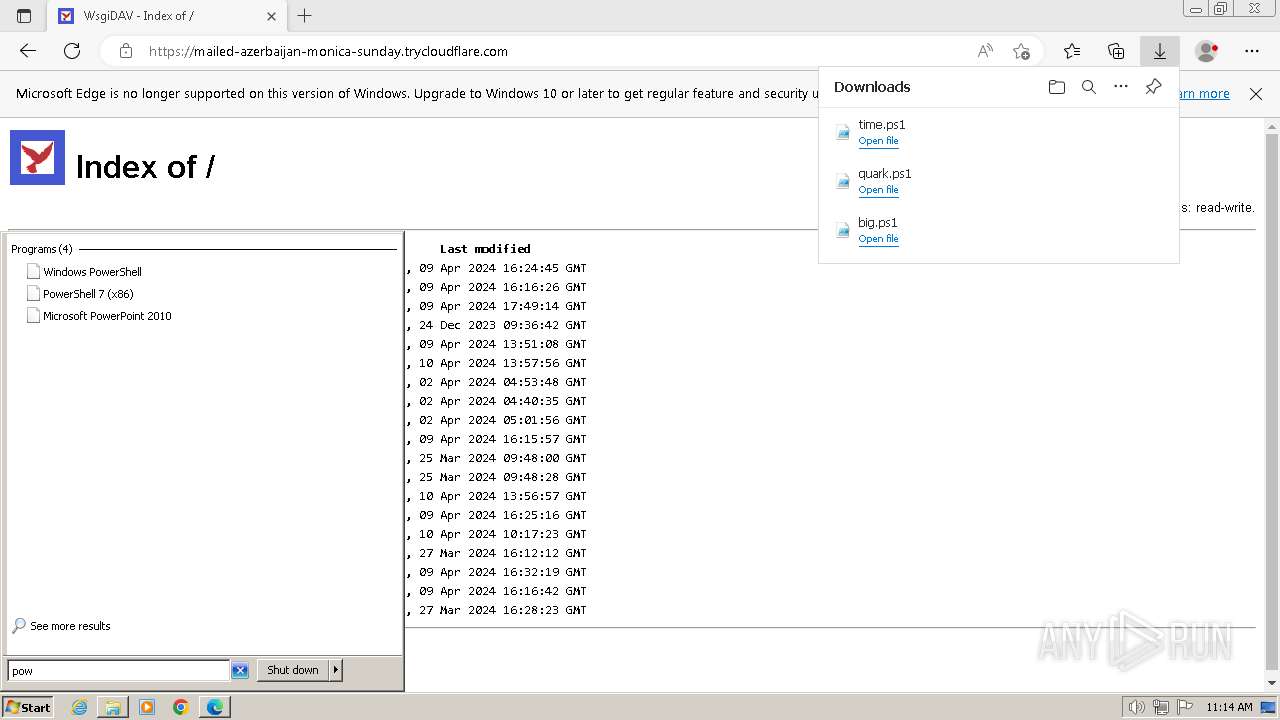
Task: Toggle the Downloads toolbar icon
Action: (x=1160, y=51)
